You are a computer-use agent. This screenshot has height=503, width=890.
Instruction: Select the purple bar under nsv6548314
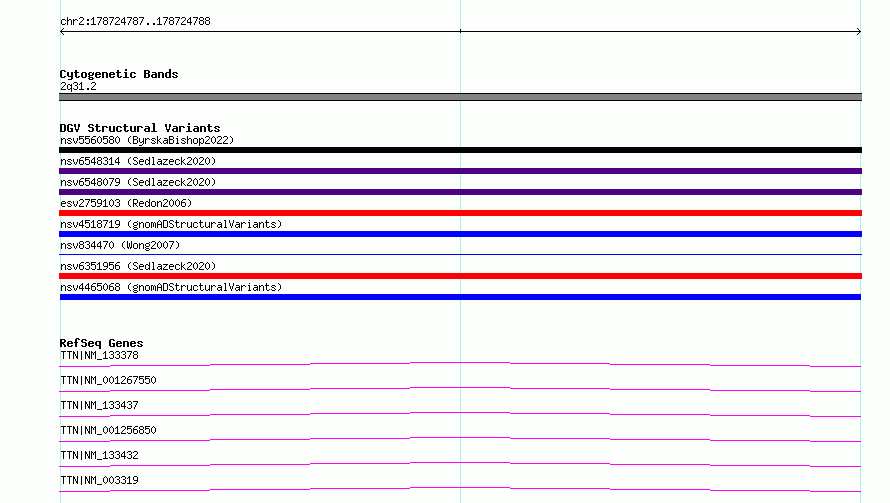coord(460,171)
